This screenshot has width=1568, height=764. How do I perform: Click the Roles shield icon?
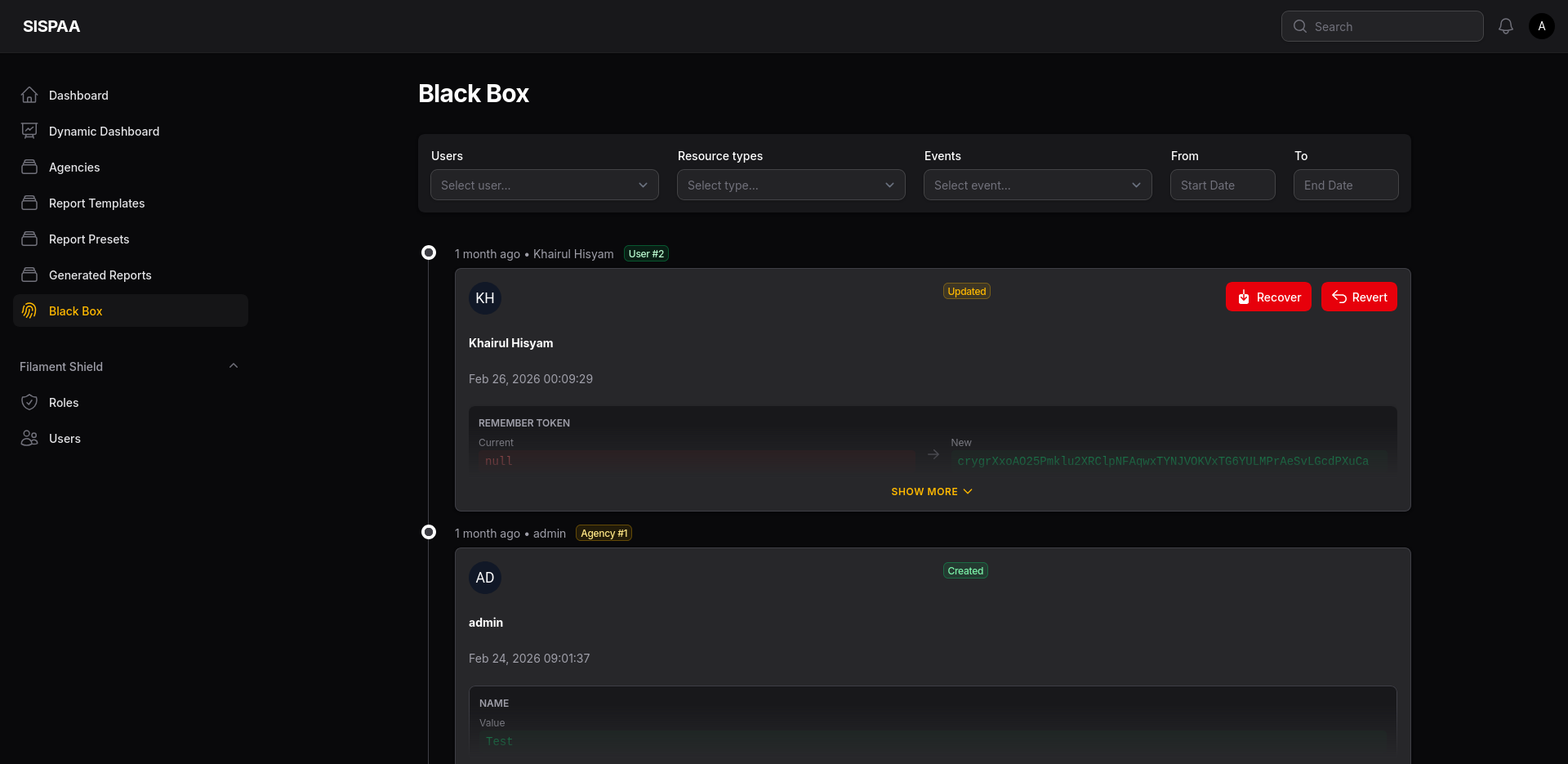(29, 402)
